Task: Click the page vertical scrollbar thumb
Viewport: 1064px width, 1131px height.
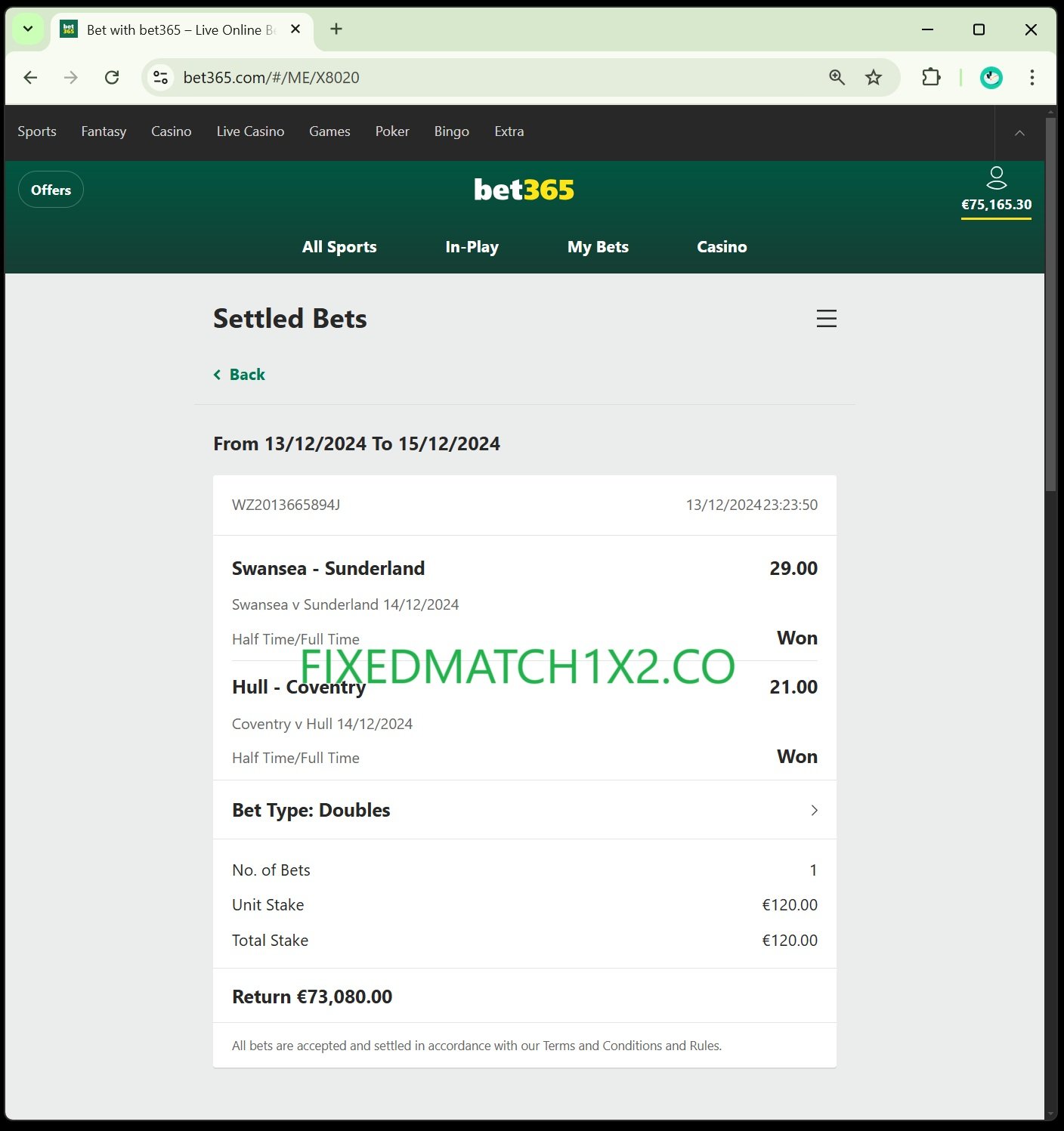Action: [x=1050, y=304]
